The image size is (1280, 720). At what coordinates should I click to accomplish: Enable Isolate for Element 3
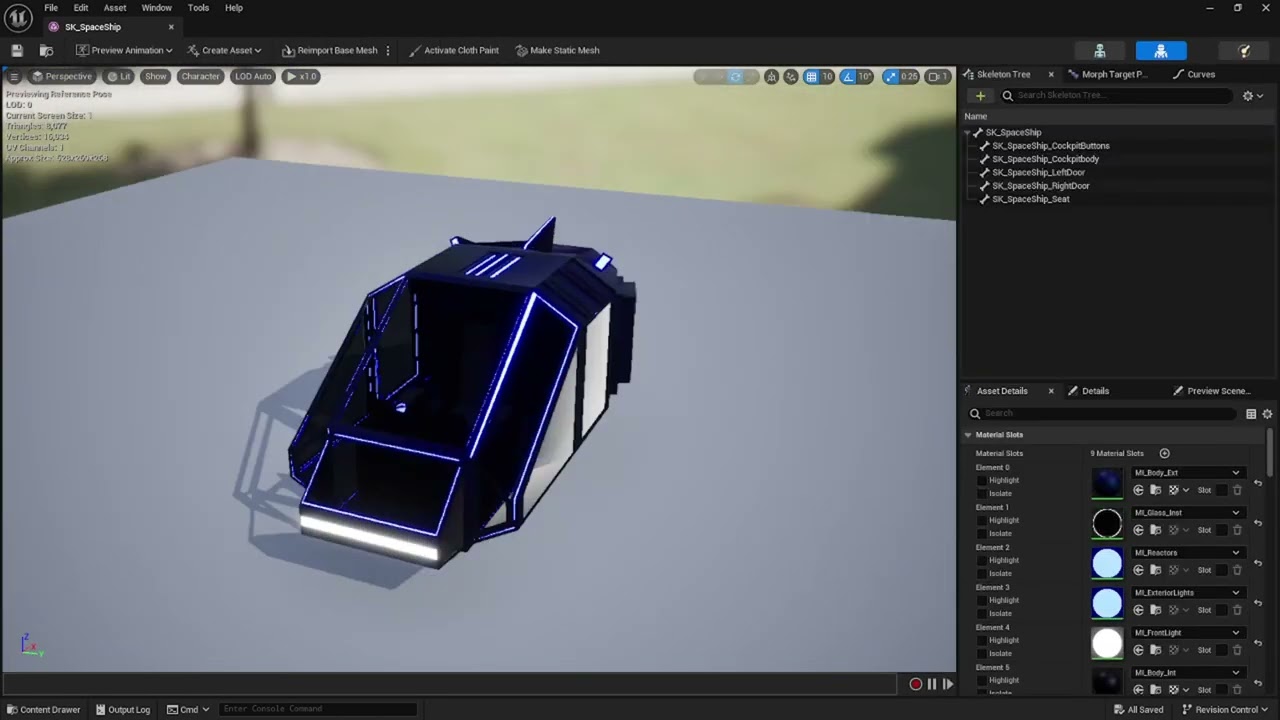(982, 613)
